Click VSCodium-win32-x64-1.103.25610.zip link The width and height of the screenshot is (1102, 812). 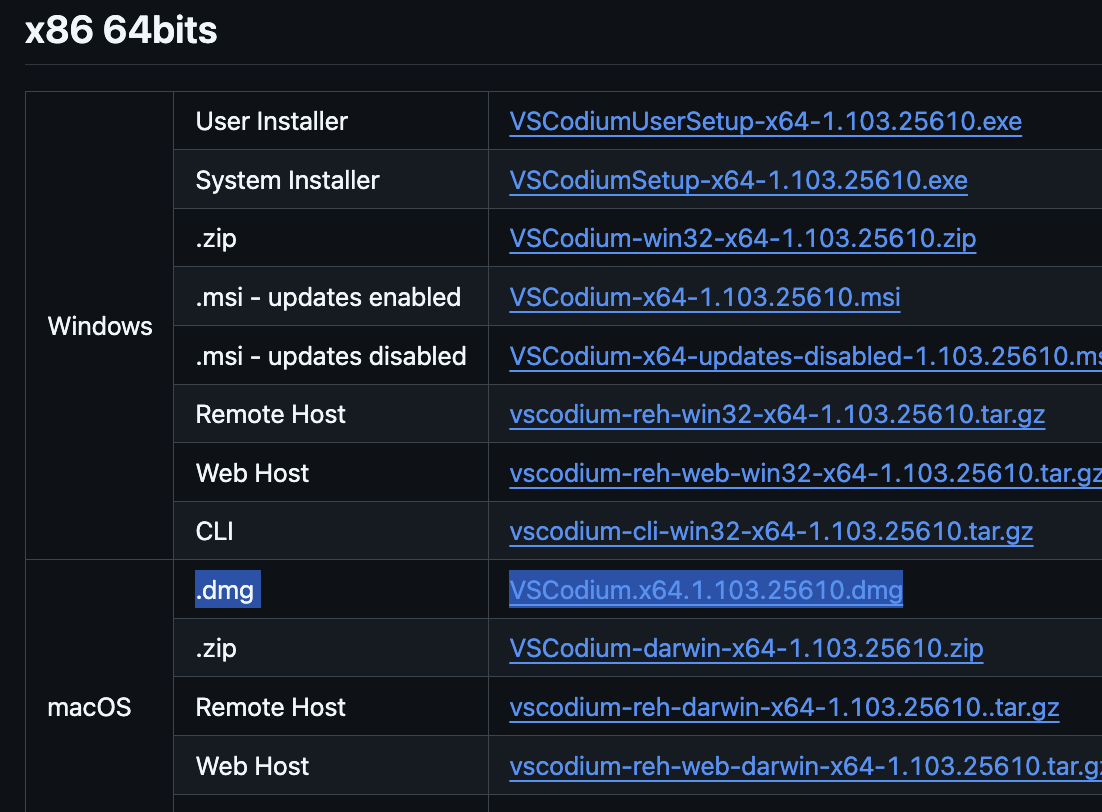tap(742, 239)
